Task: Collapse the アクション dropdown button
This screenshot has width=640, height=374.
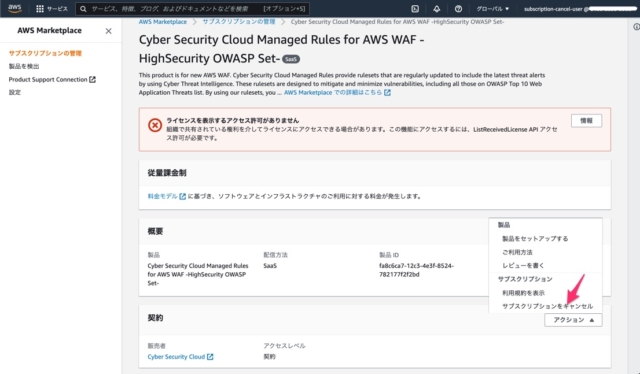Action: pos(573,320)
